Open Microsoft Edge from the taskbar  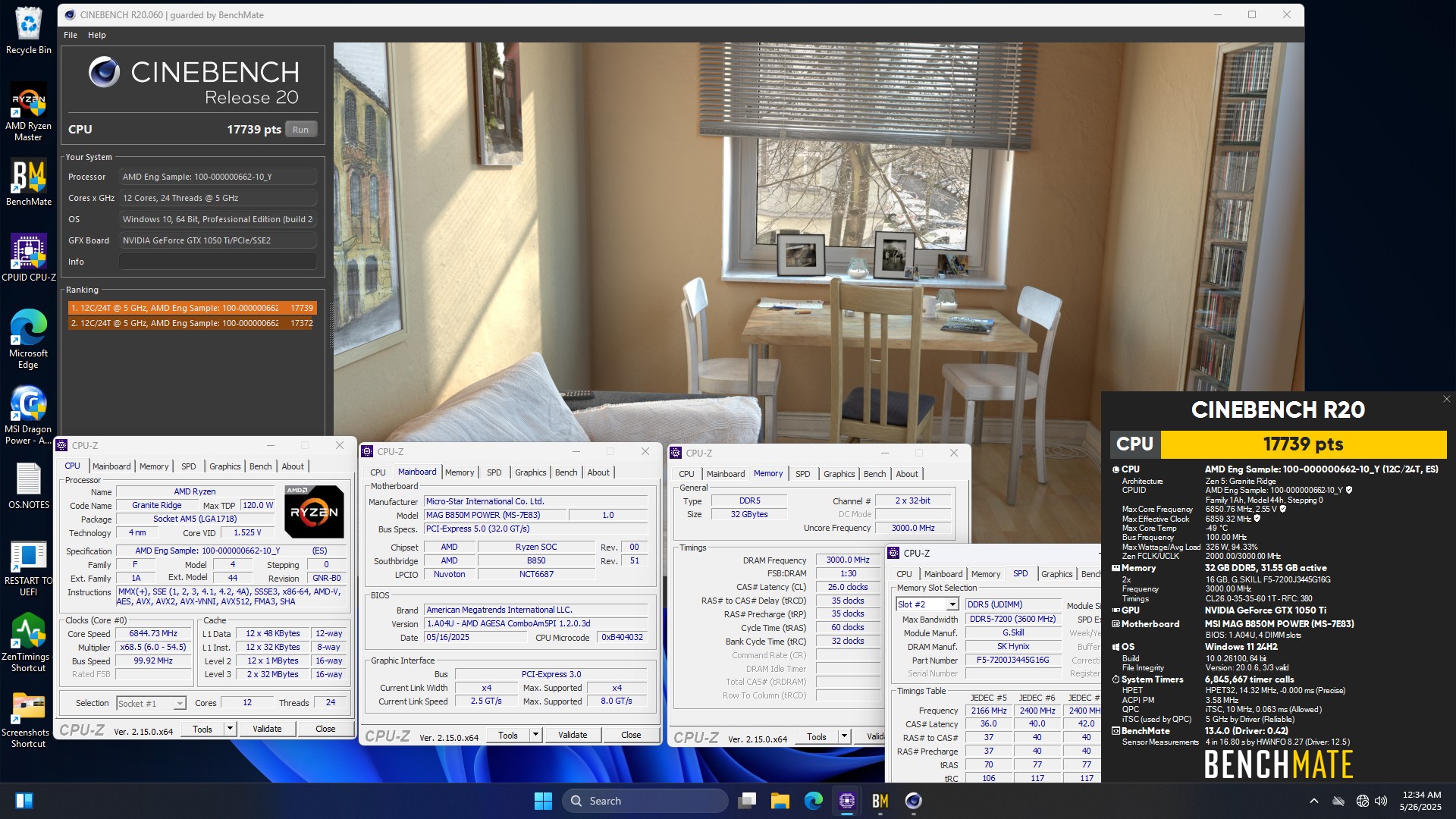[814, 801]
